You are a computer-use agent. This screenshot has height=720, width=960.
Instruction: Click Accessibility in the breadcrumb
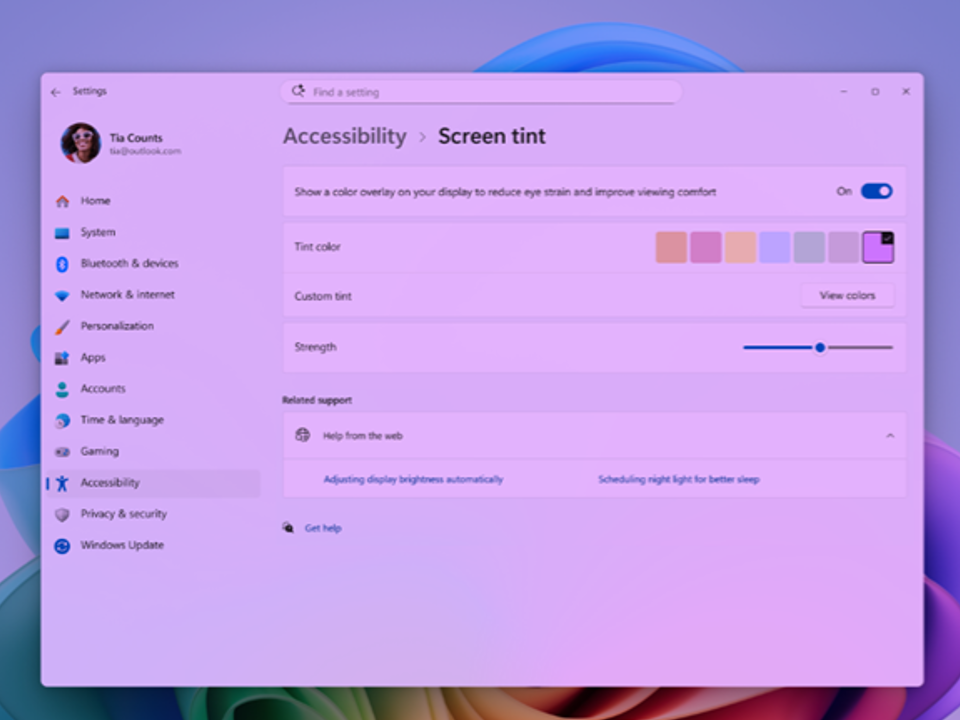pos(345,136)
